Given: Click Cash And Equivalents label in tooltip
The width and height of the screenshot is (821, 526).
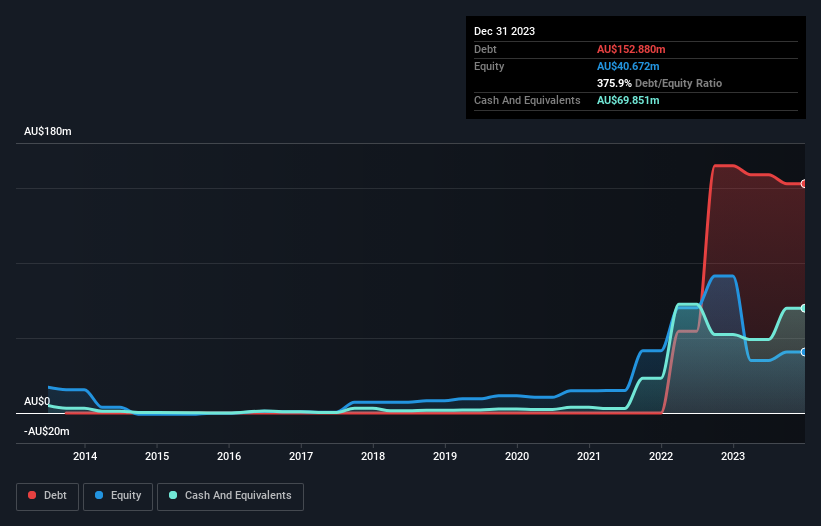Looking at the screenshot, I should coord(527,100).
